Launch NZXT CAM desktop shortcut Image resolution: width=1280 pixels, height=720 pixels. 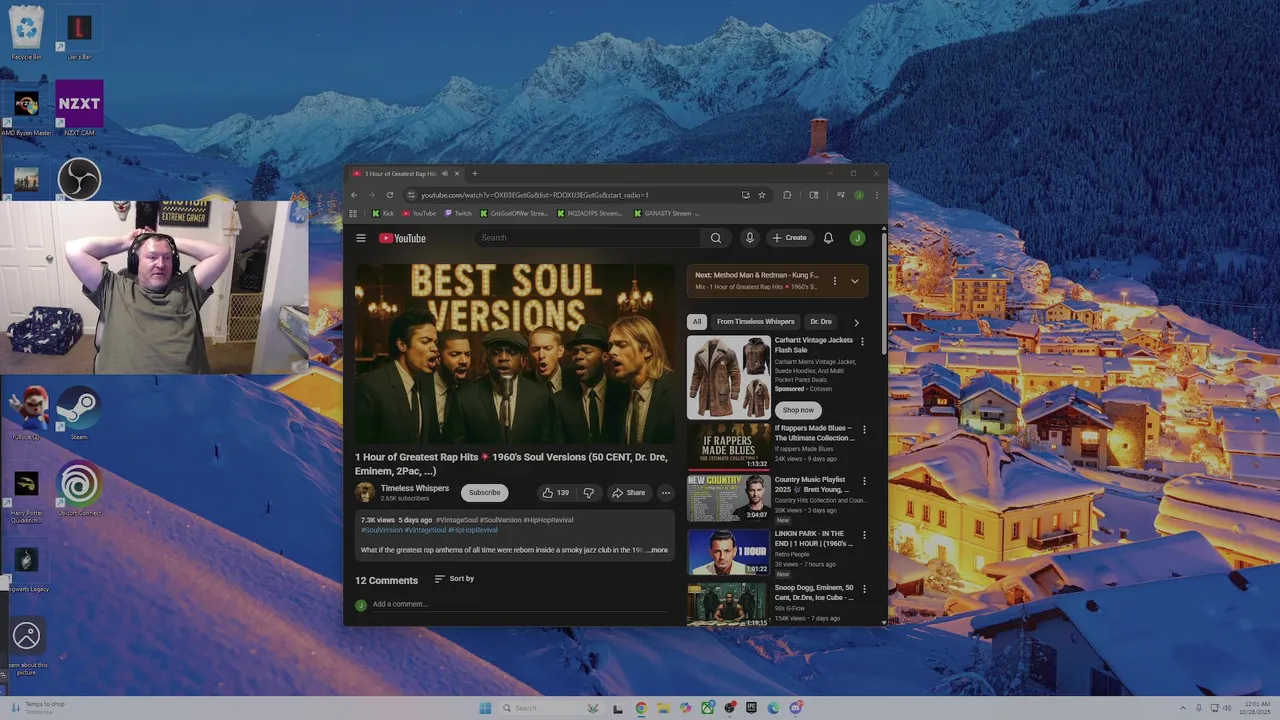pyautogui.click(x=79, y=108)
